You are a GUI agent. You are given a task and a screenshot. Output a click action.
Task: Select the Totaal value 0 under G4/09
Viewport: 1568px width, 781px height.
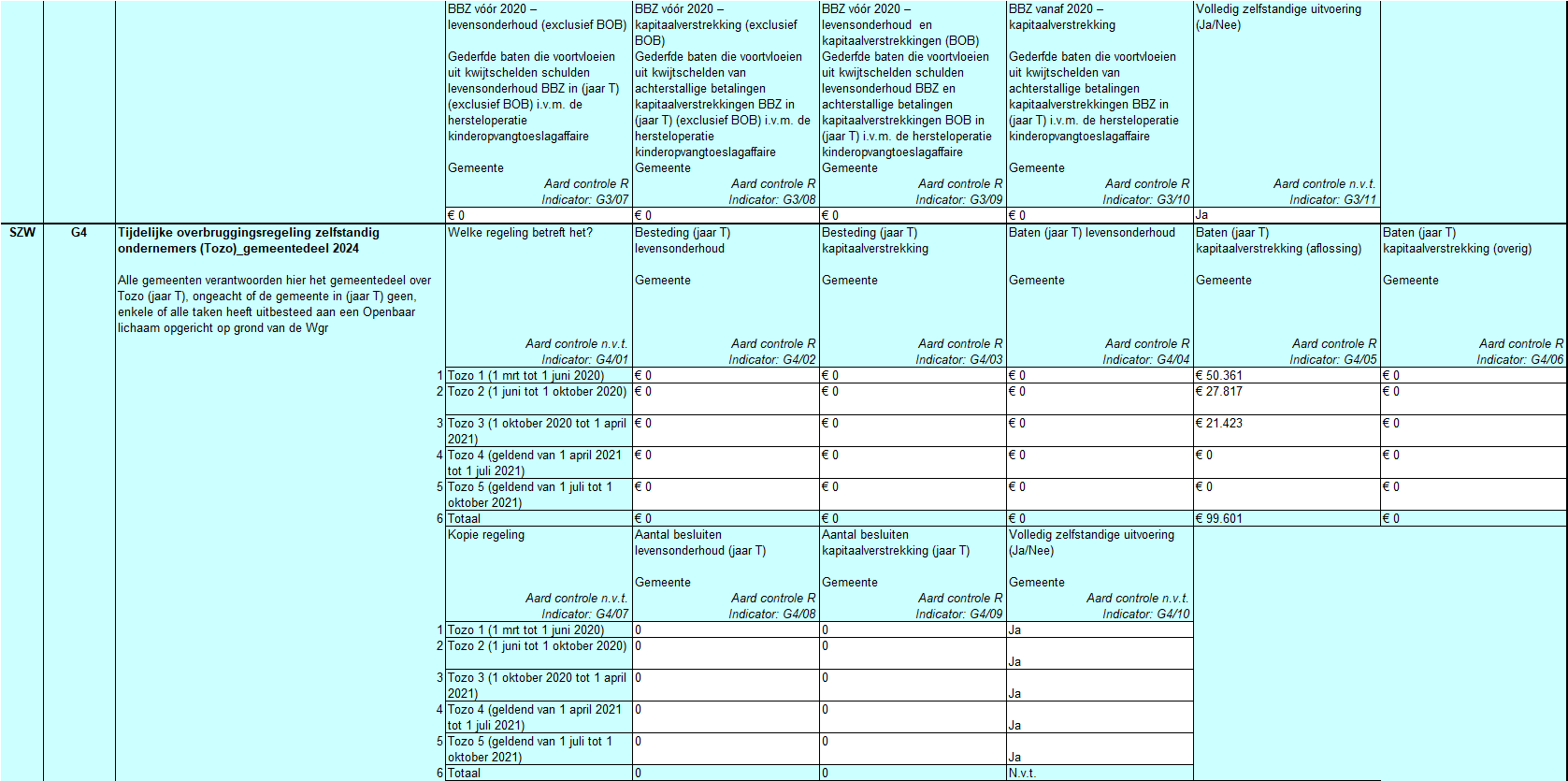[913, 773]
